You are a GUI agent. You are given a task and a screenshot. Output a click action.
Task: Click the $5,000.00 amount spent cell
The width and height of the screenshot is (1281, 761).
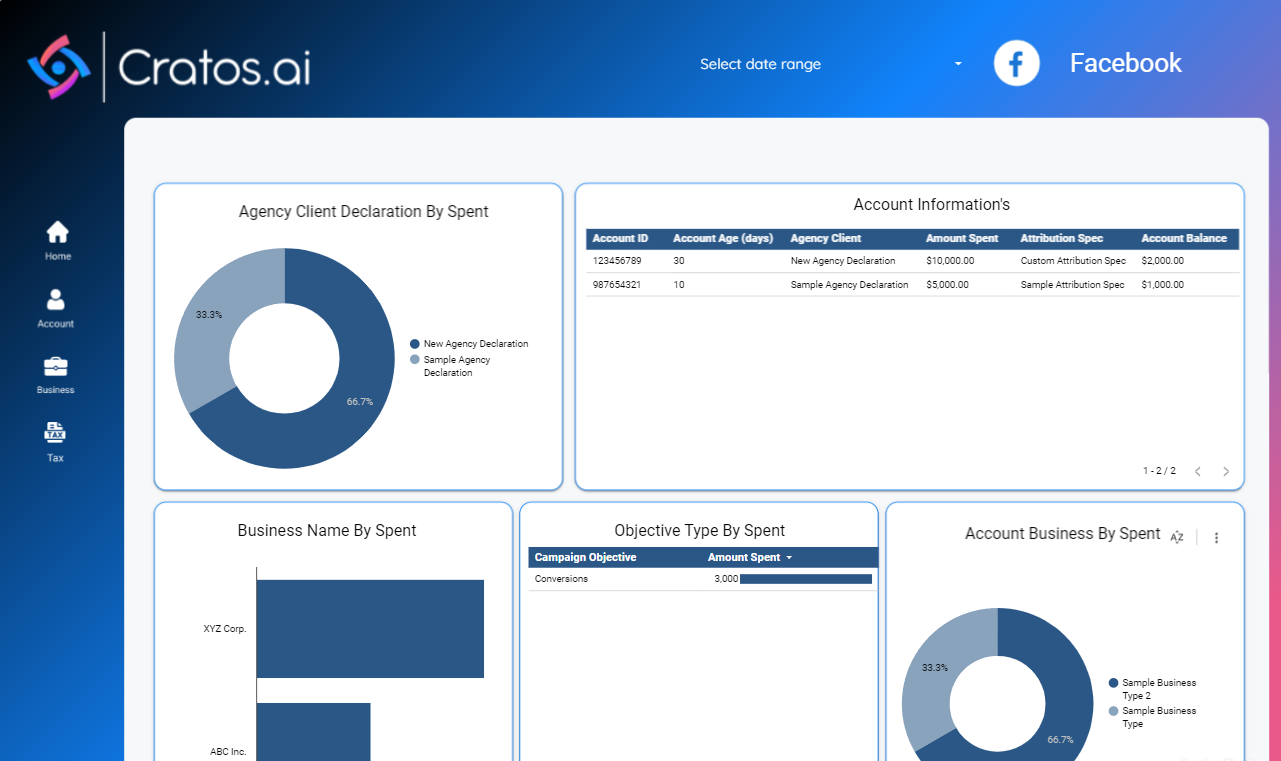coord(947,285)
